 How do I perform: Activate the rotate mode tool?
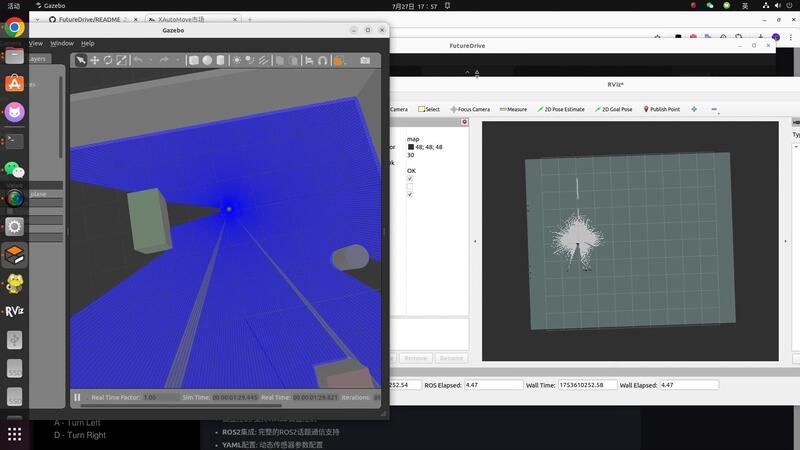coord(108,60)
